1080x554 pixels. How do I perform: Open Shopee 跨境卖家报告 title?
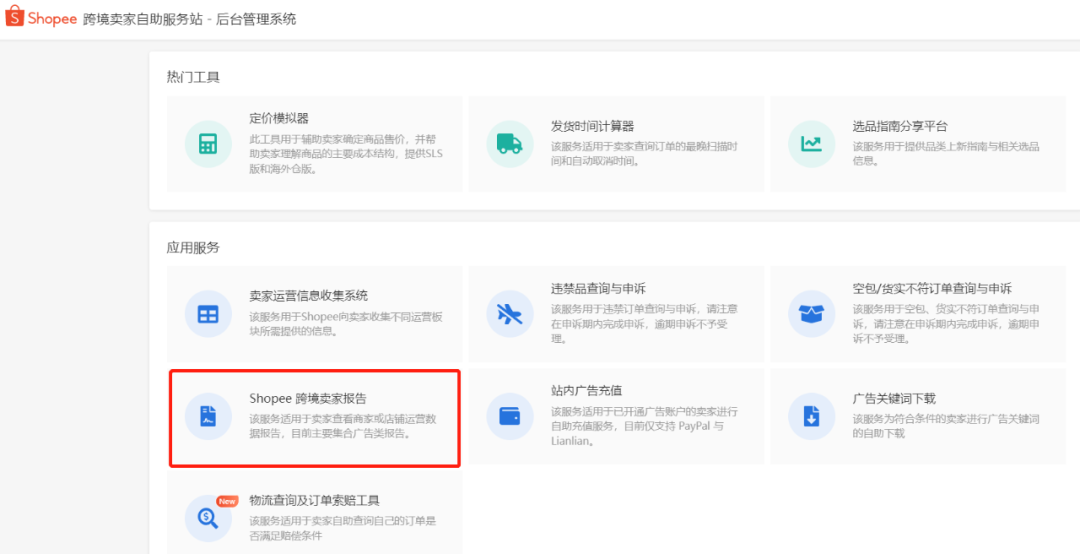[308, 398]
